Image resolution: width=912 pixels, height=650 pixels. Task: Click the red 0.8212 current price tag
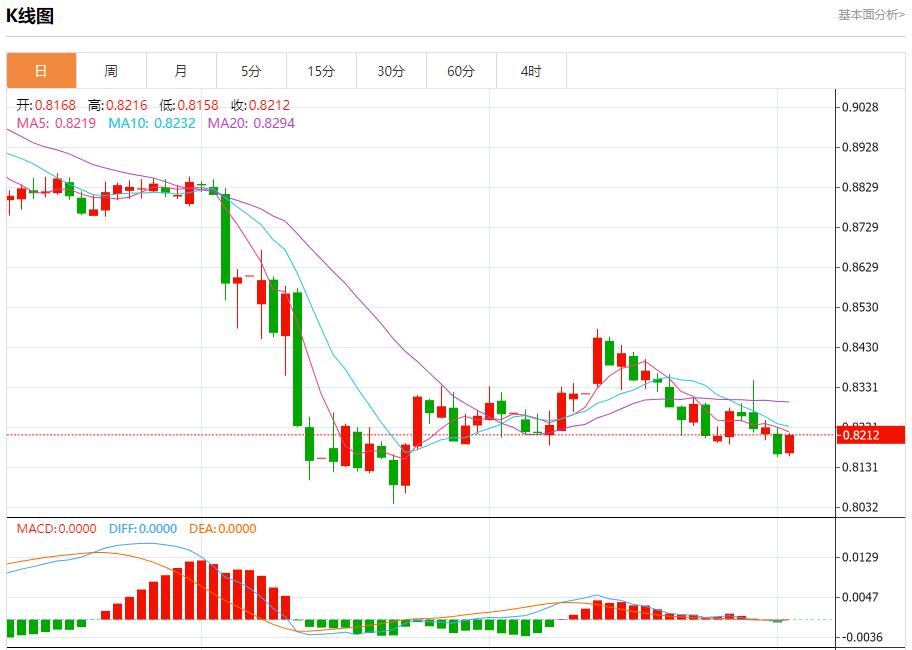[x=871, y=435]
